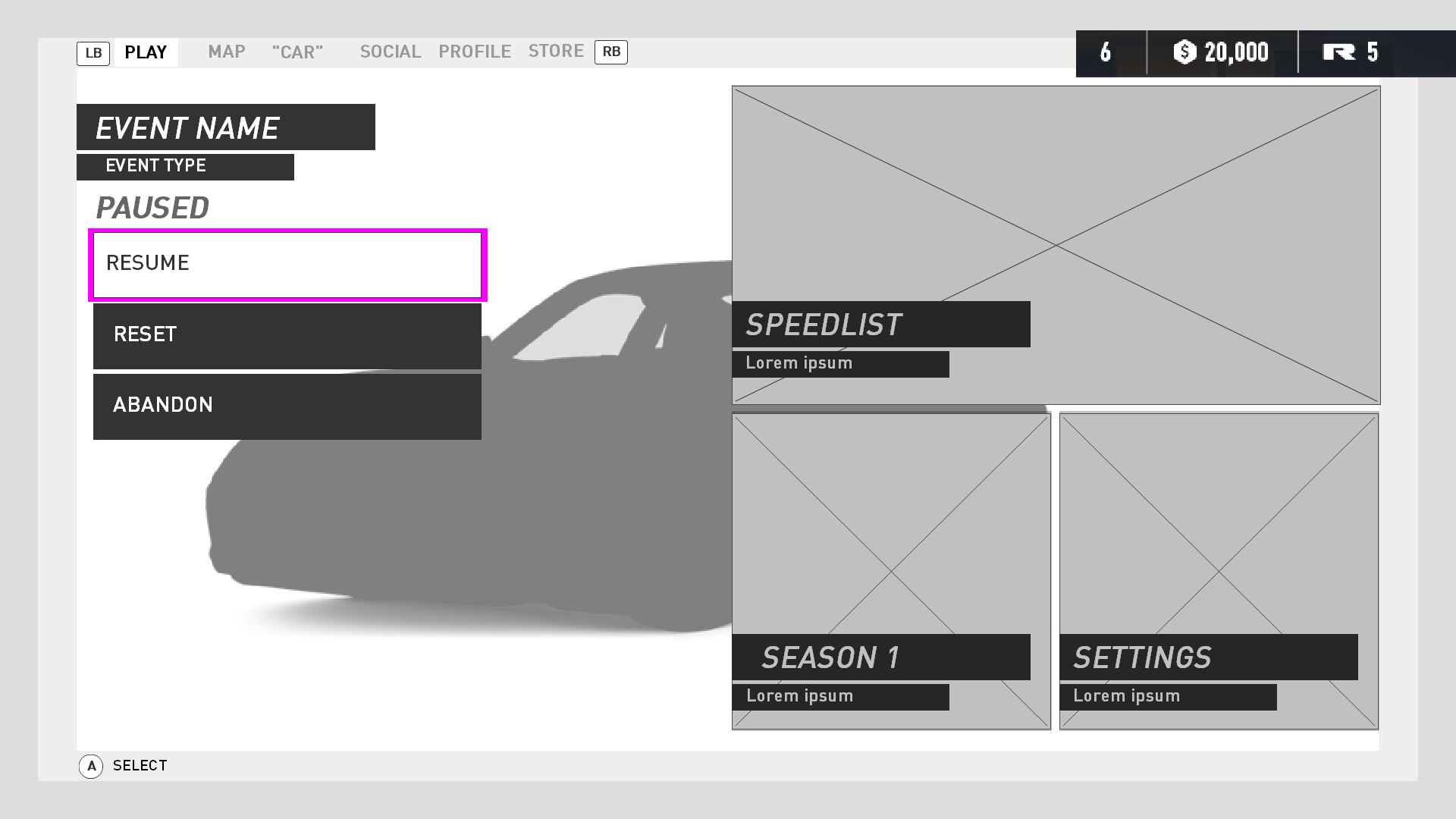Choose ABANDON to quit the event
1456x819 pixels.
tap(287, 406)
